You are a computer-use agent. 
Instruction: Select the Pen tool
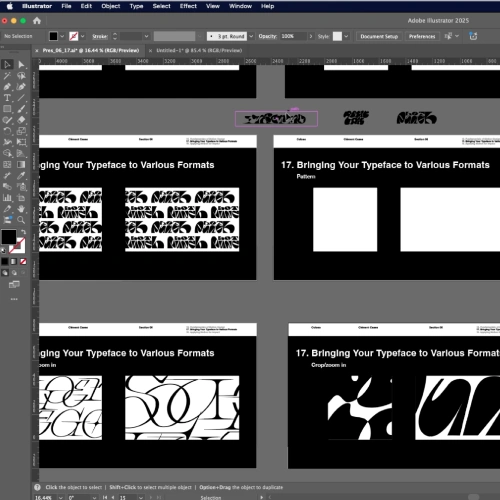pos(7,87)
